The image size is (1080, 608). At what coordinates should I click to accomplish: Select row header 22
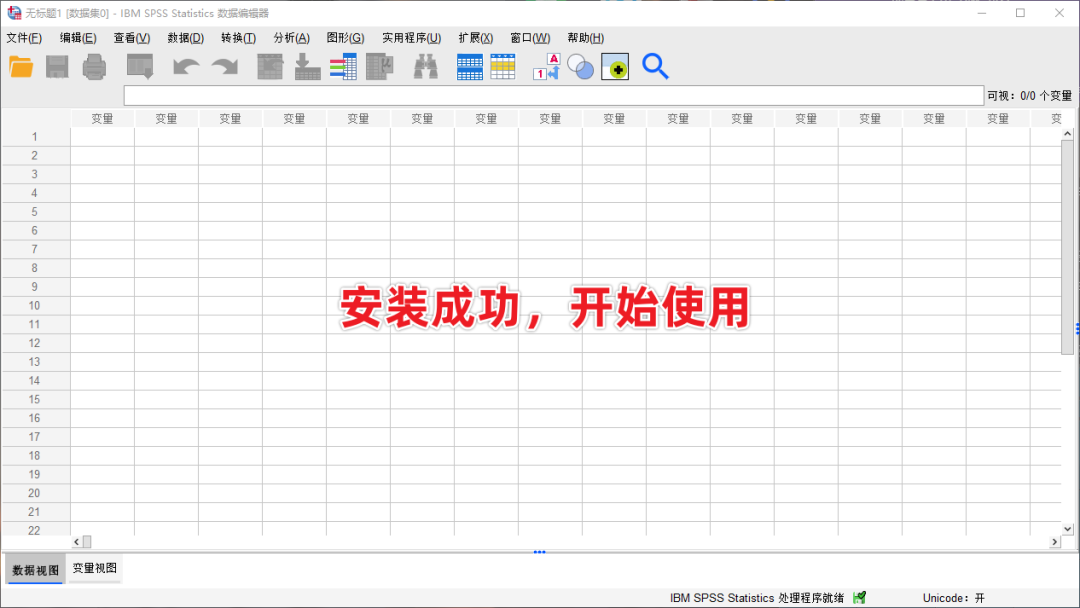(34, 530)
